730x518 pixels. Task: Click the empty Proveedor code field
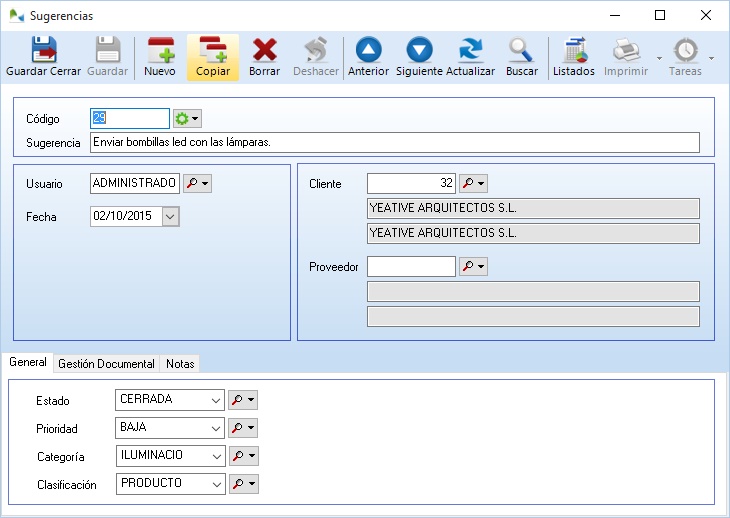click(x=411, y=266)
